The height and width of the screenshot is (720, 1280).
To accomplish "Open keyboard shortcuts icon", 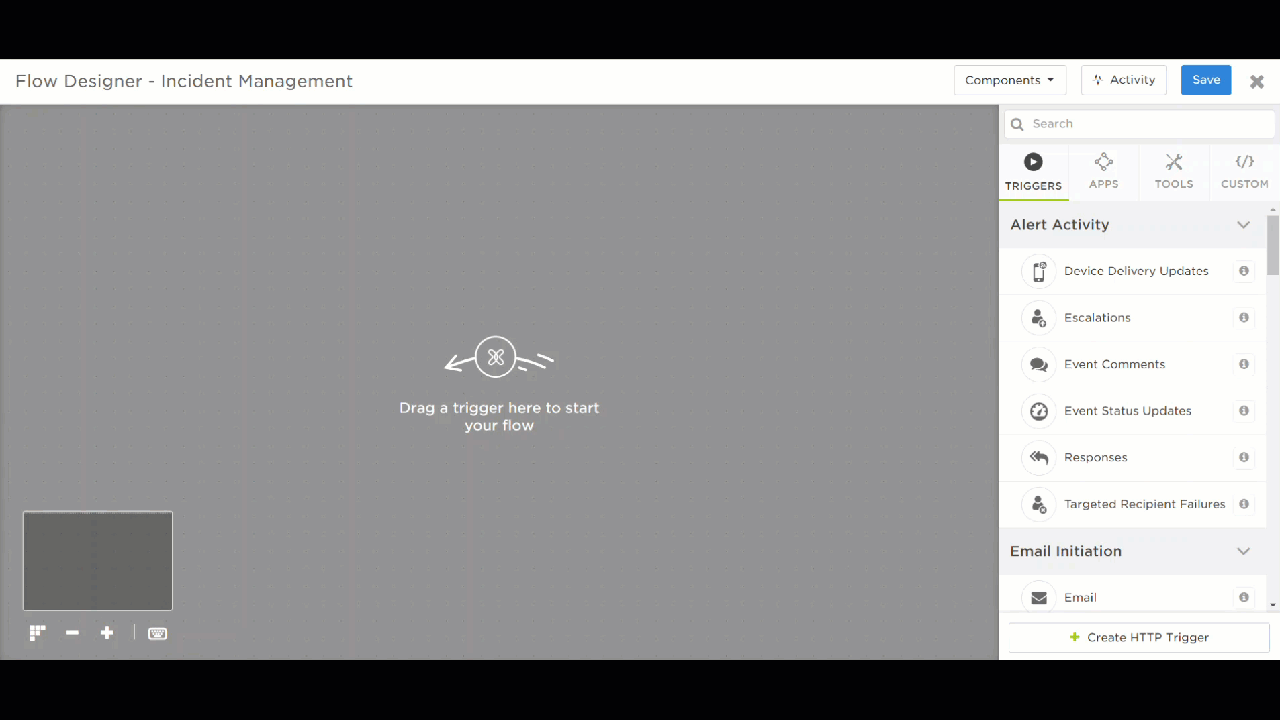I will [x=157, y=633].
